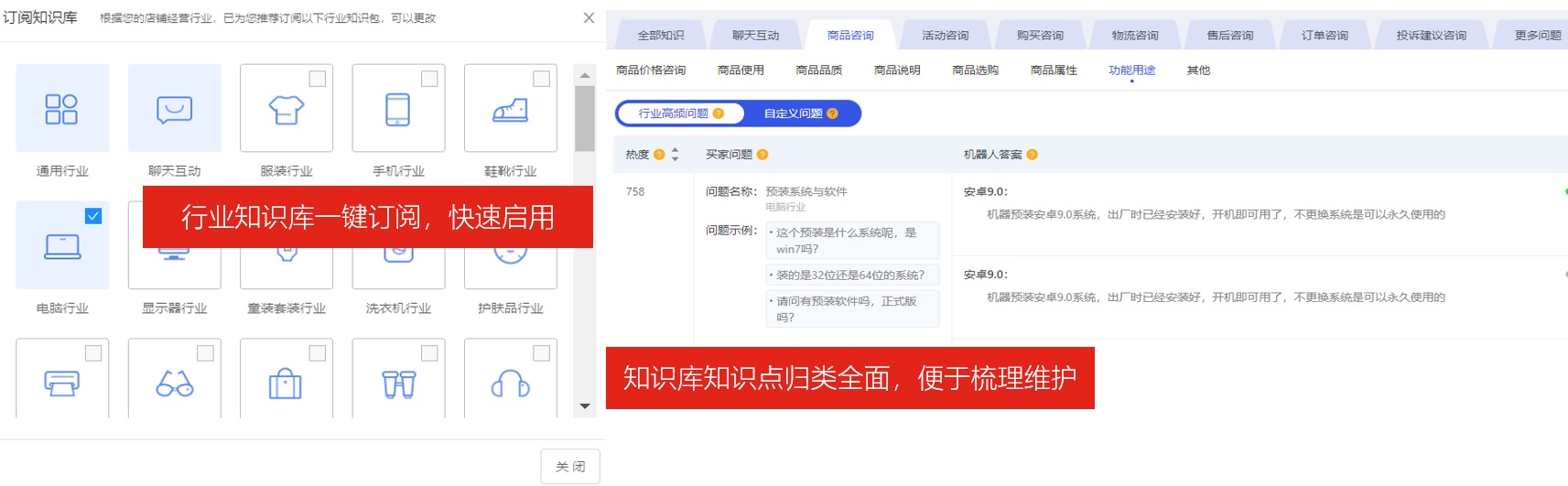Click the 鞋靴行业 shoe icon
This screenshot has width=1568, height=486.
511,110
